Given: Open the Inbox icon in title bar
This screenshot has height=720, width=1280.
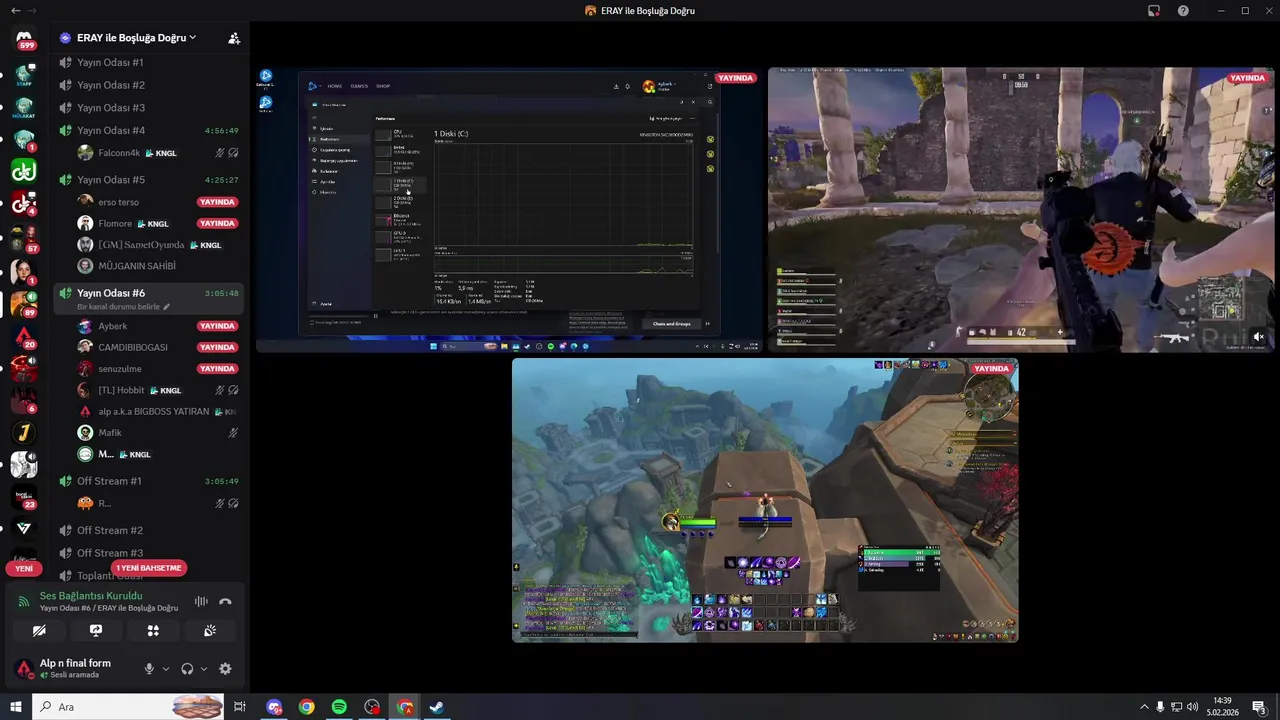Looking at the screenshot, I should tap(1154, 11).
